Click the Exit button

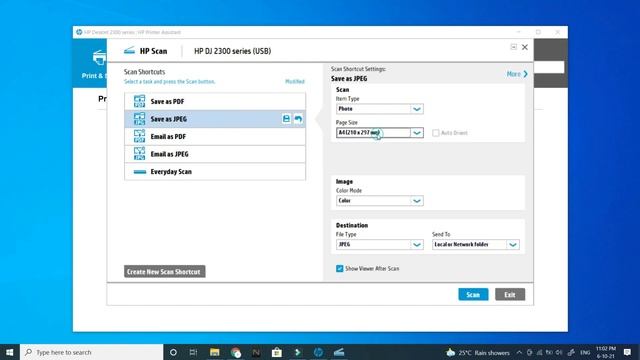[x=510, y=294]
